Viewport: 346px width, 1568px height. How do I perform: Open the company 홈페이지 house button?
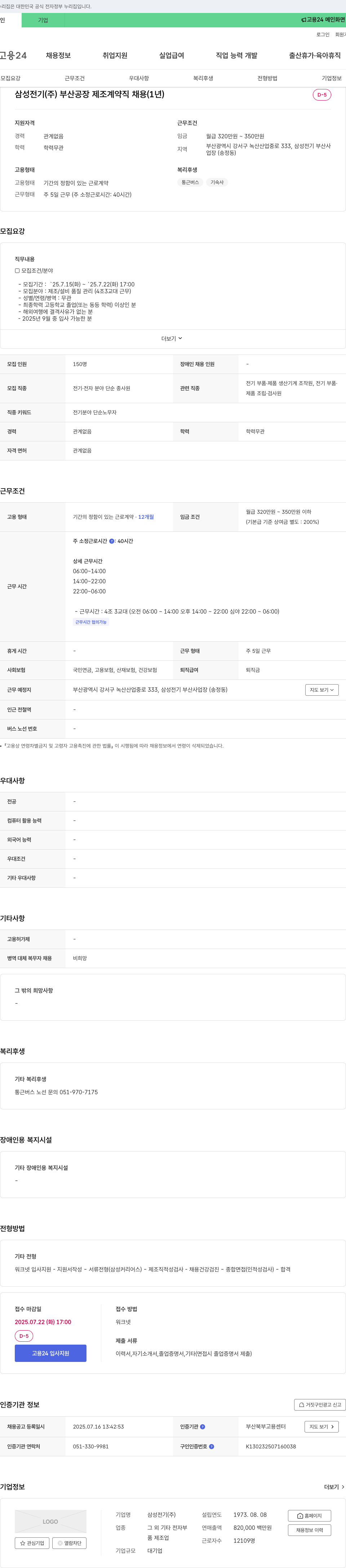click(x=310, y=1516)
